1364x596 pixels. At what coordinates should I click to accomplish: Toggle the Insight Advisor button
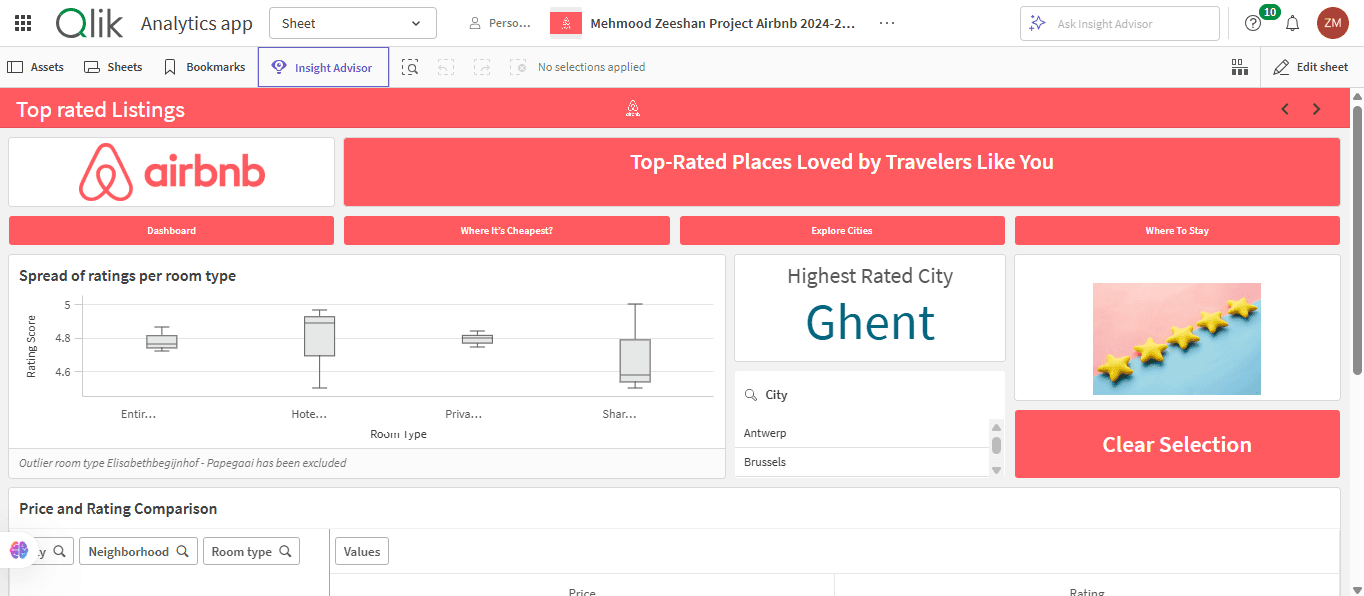(x=323, y=67)
